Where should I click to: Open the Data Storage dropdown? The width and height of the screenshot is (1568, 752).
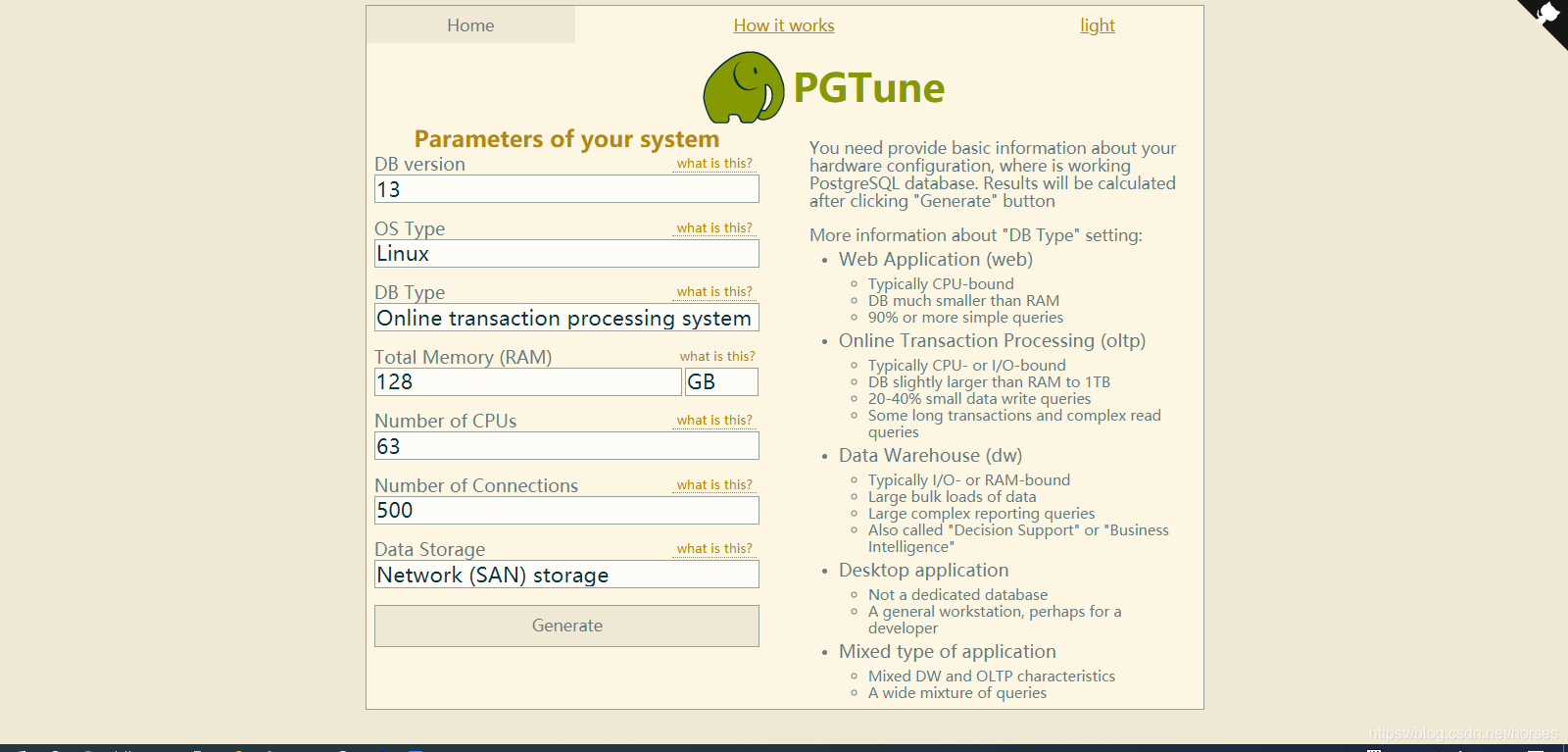[x=566, y=575]
